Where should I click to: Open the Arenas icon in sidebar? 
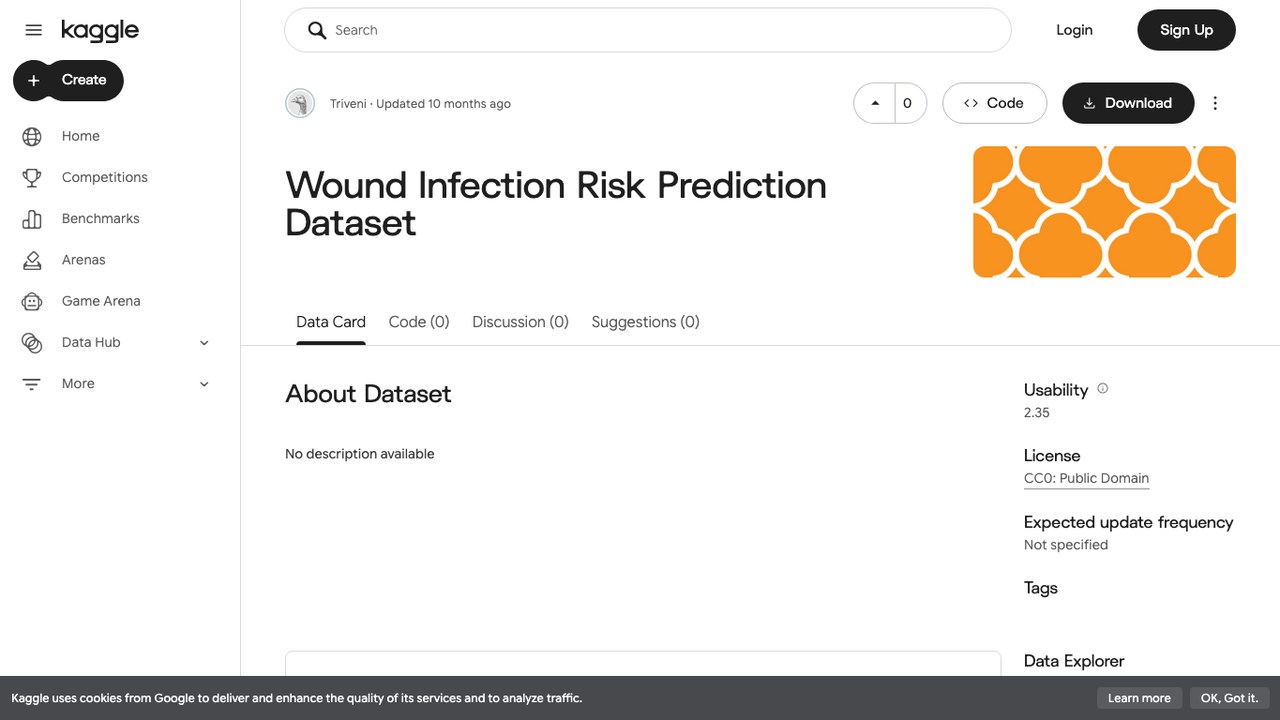point(32,259)
